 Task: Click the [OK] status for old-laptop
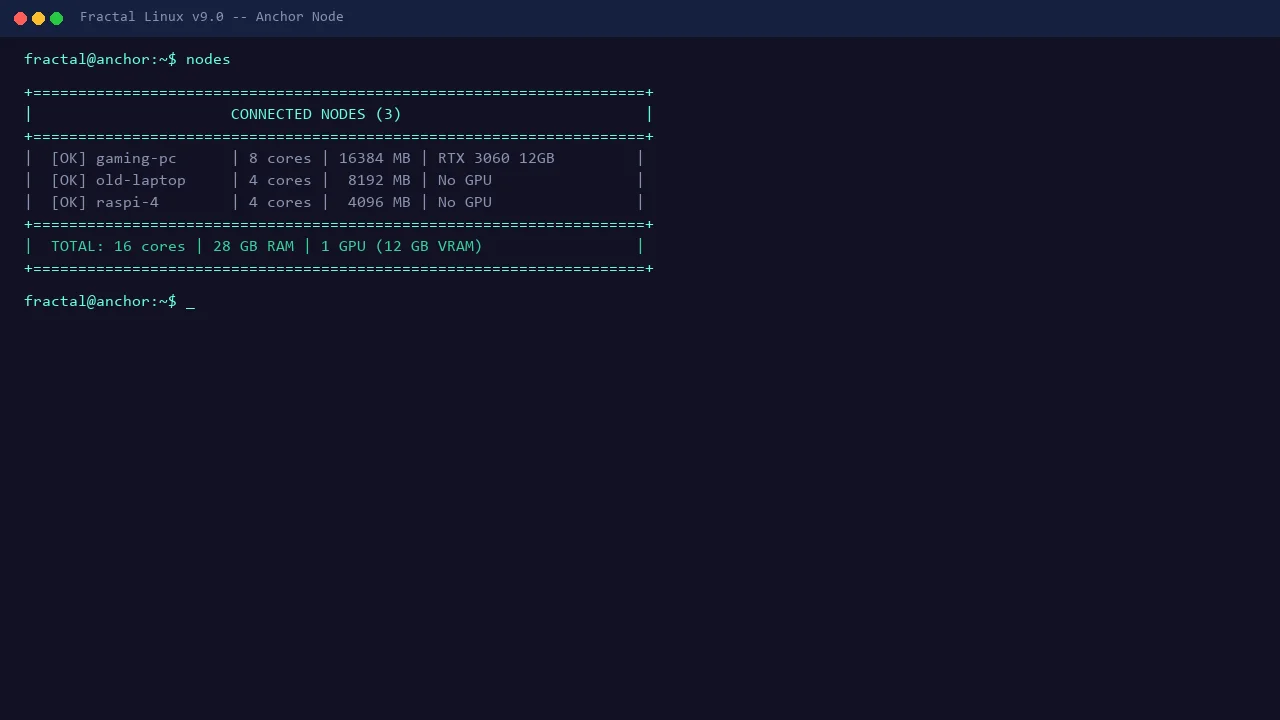[x=69, y=180]
